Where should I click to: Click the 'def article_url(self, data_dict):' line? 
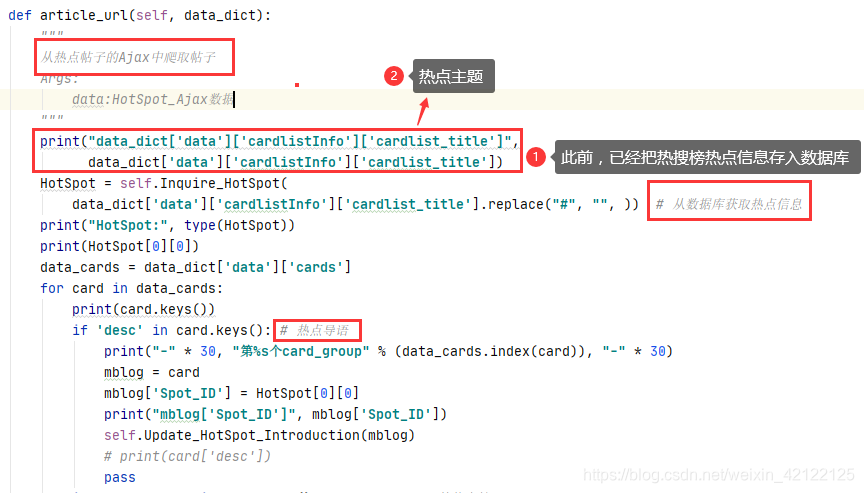coord(139,15)
